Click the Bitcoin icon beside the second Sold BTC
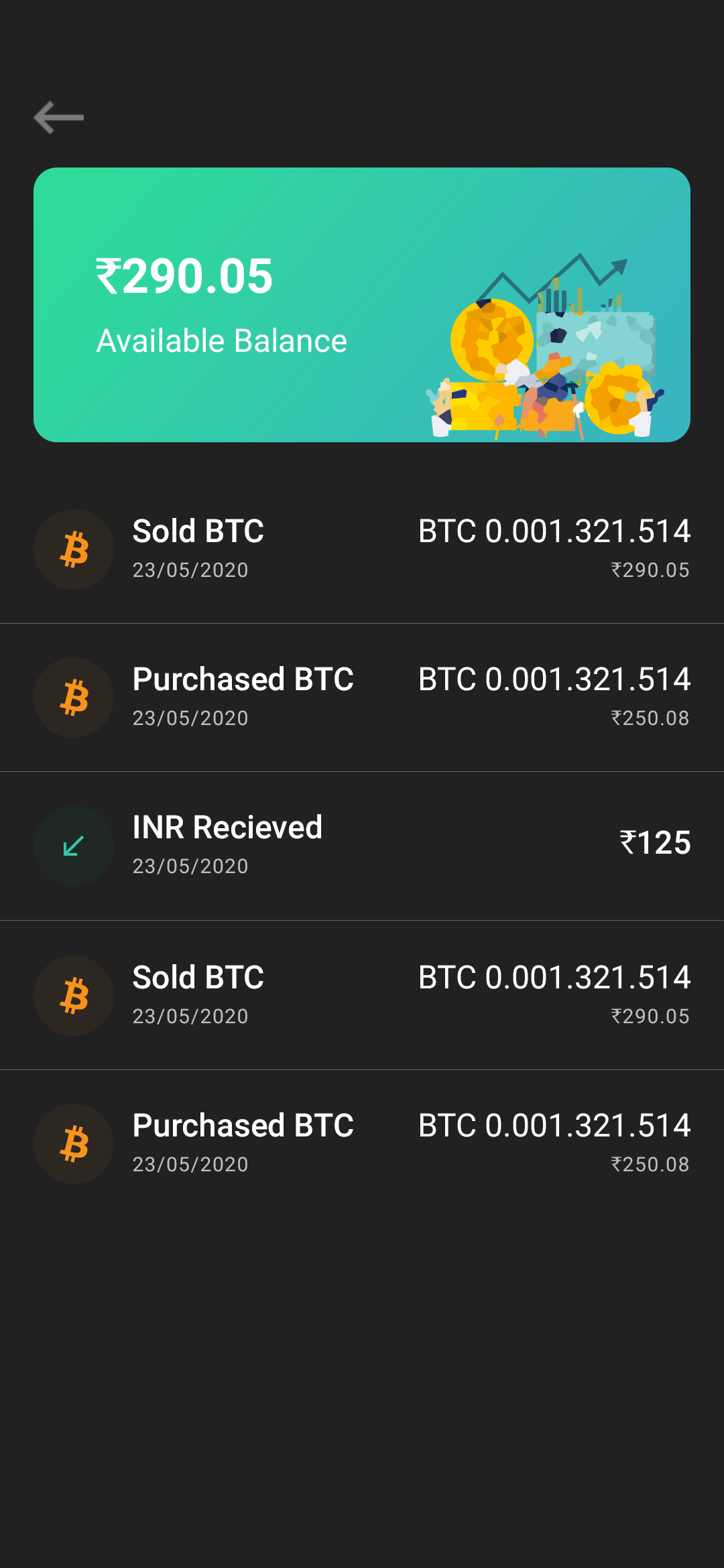724x1568 pixels. click(x=74, y=996)
